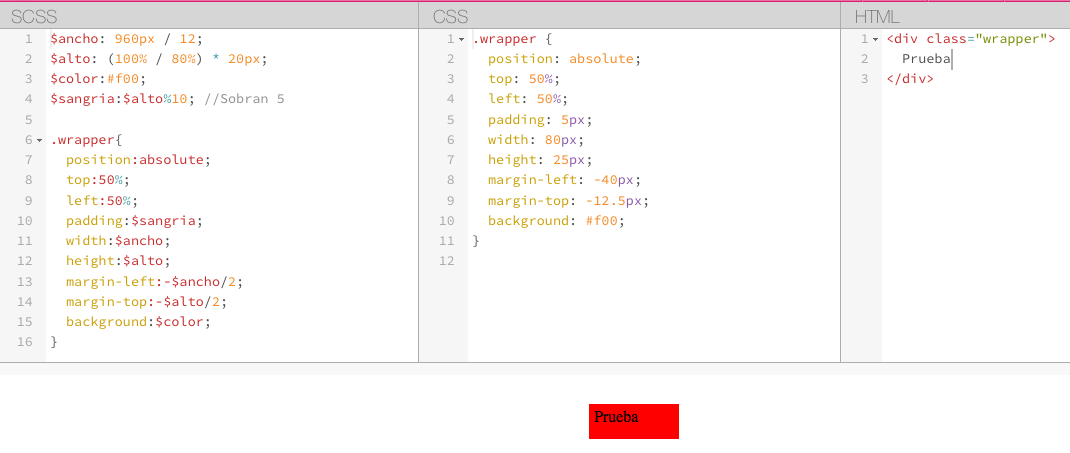Click the red Prueba box in preview
Screen dimensions: 1070x453
click(x=633, y=421)
